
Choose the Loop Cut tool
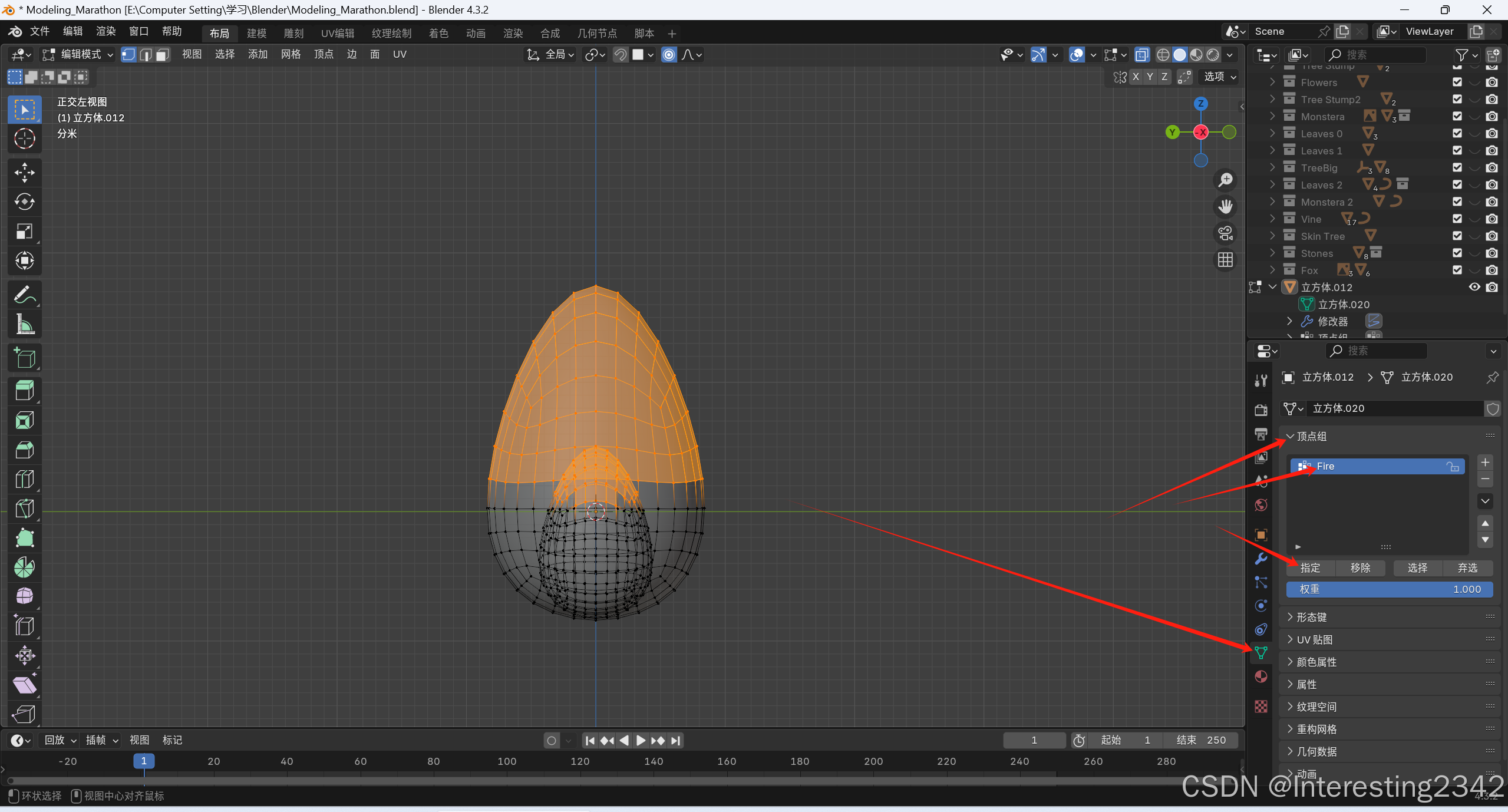[x=24, y=479]
